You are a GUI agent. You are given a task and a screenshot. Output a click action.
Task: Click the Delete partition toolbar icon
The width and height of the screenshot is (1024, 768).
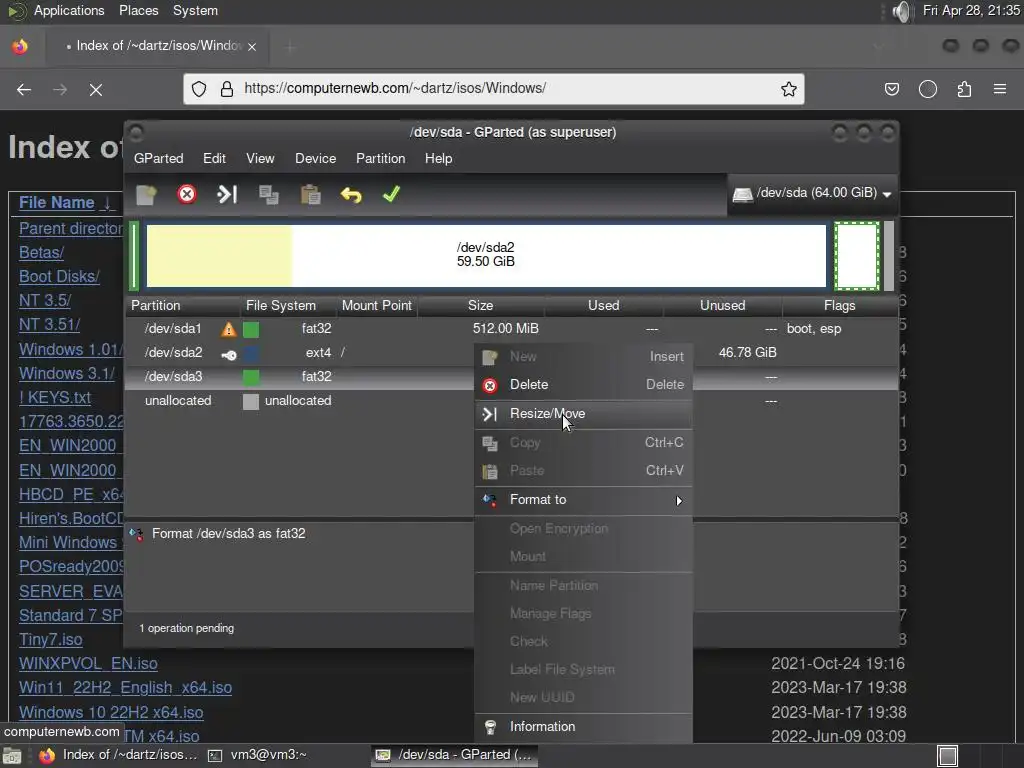(187, 195)
